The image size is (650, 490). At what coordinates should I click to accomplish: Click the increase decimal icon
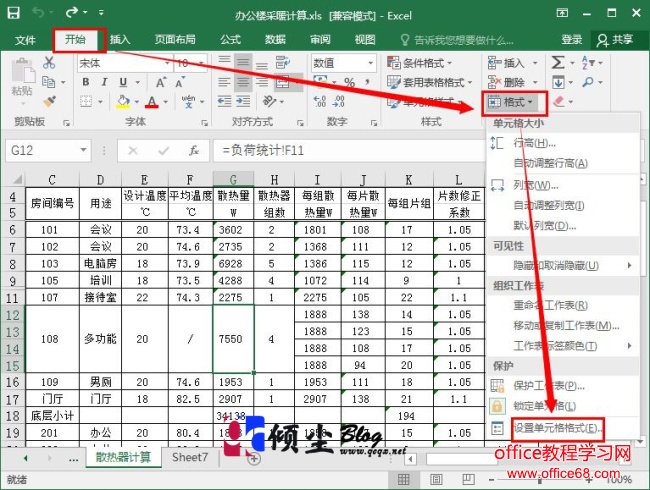click(320, 102)
